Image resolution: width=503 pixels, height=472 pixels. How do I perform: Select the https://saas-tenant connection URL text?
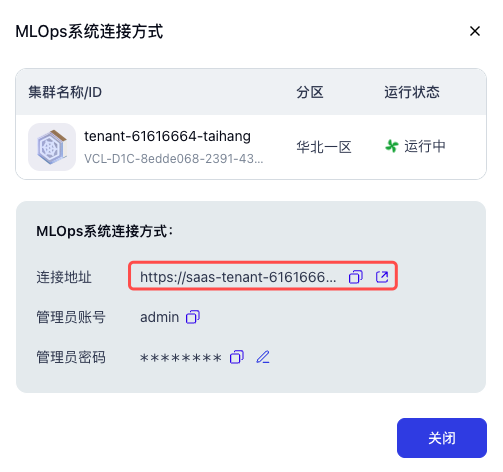pos(238,277)
